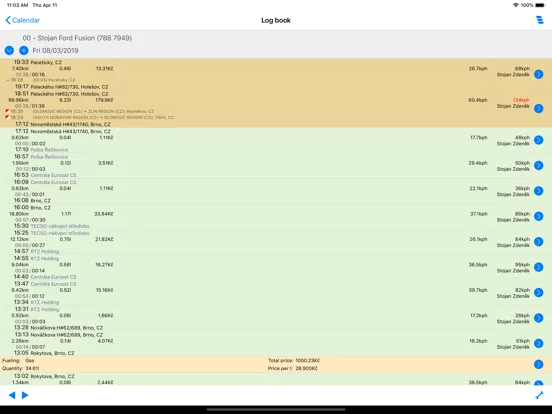This screenshot has height=414, width=552.
Task: Select the 21.82Kč trip cost
Action: [x=104, y=239]
